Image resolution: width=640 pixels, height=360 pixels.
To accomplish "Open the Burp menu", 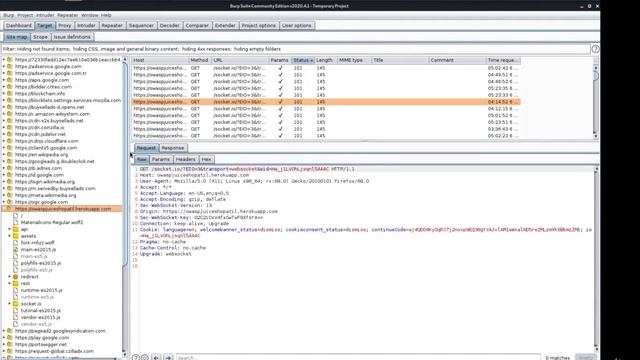I will (9, 15).
